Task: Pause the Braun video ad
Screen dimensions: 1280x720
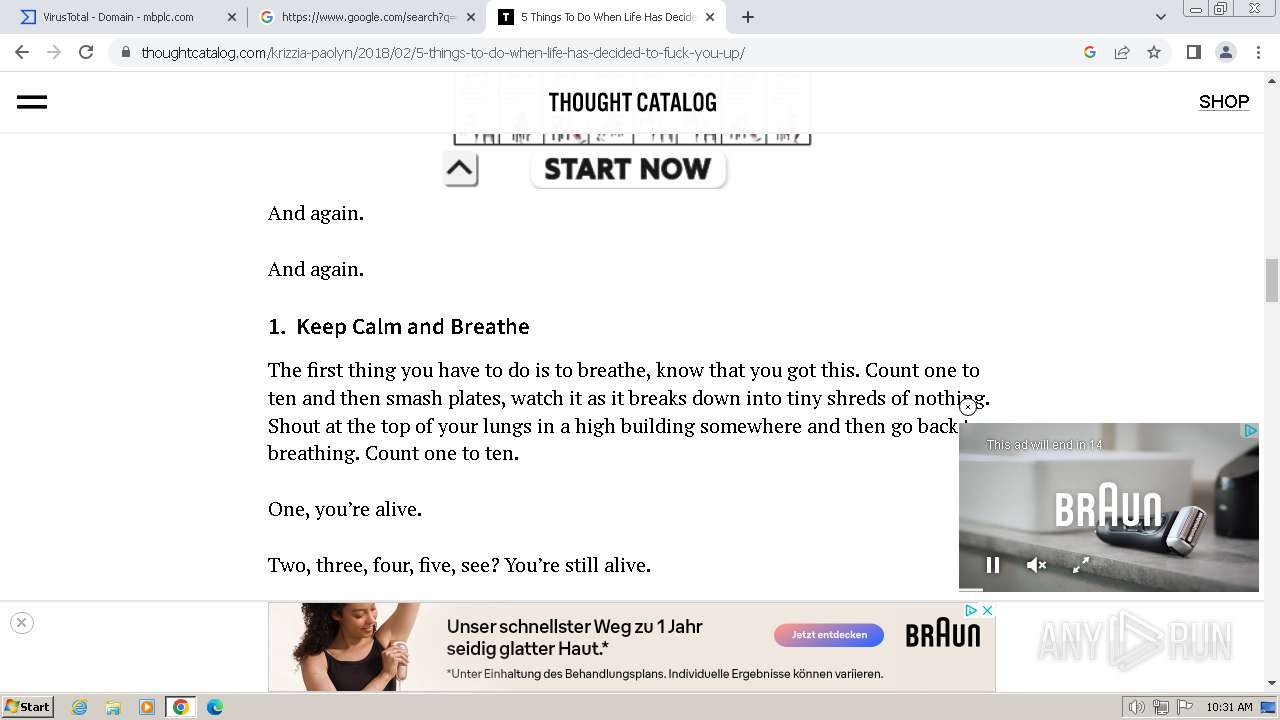Action: tap(993, 565)
